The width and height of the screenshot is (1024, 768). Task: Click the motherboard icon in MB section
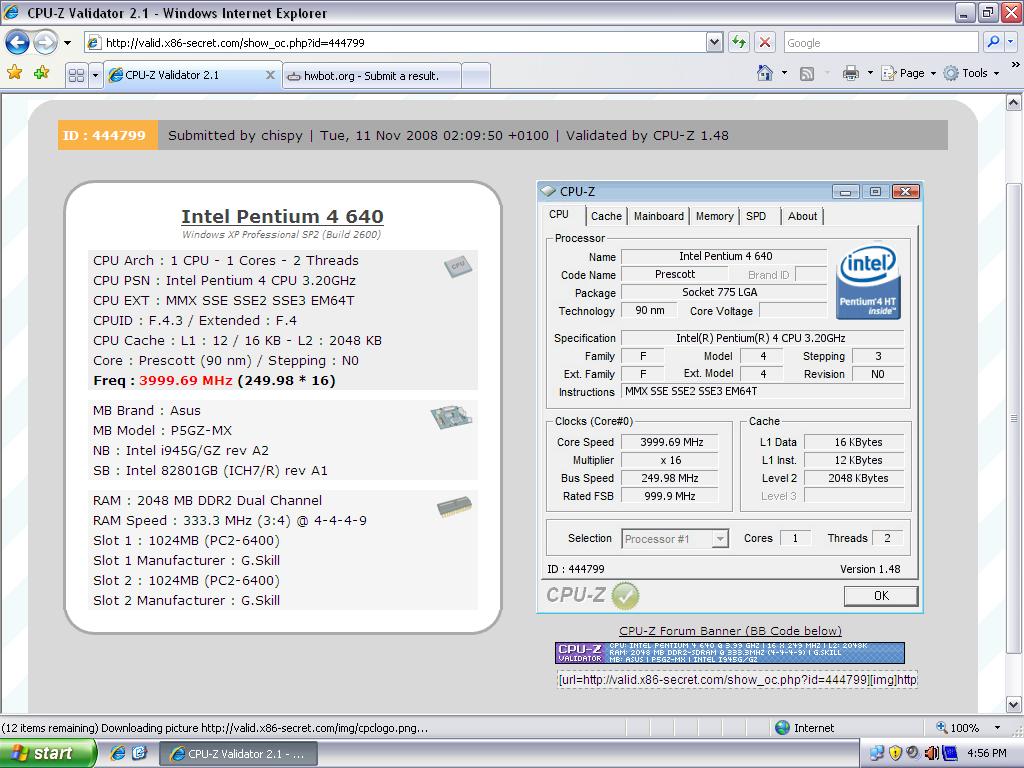point(451,417)
